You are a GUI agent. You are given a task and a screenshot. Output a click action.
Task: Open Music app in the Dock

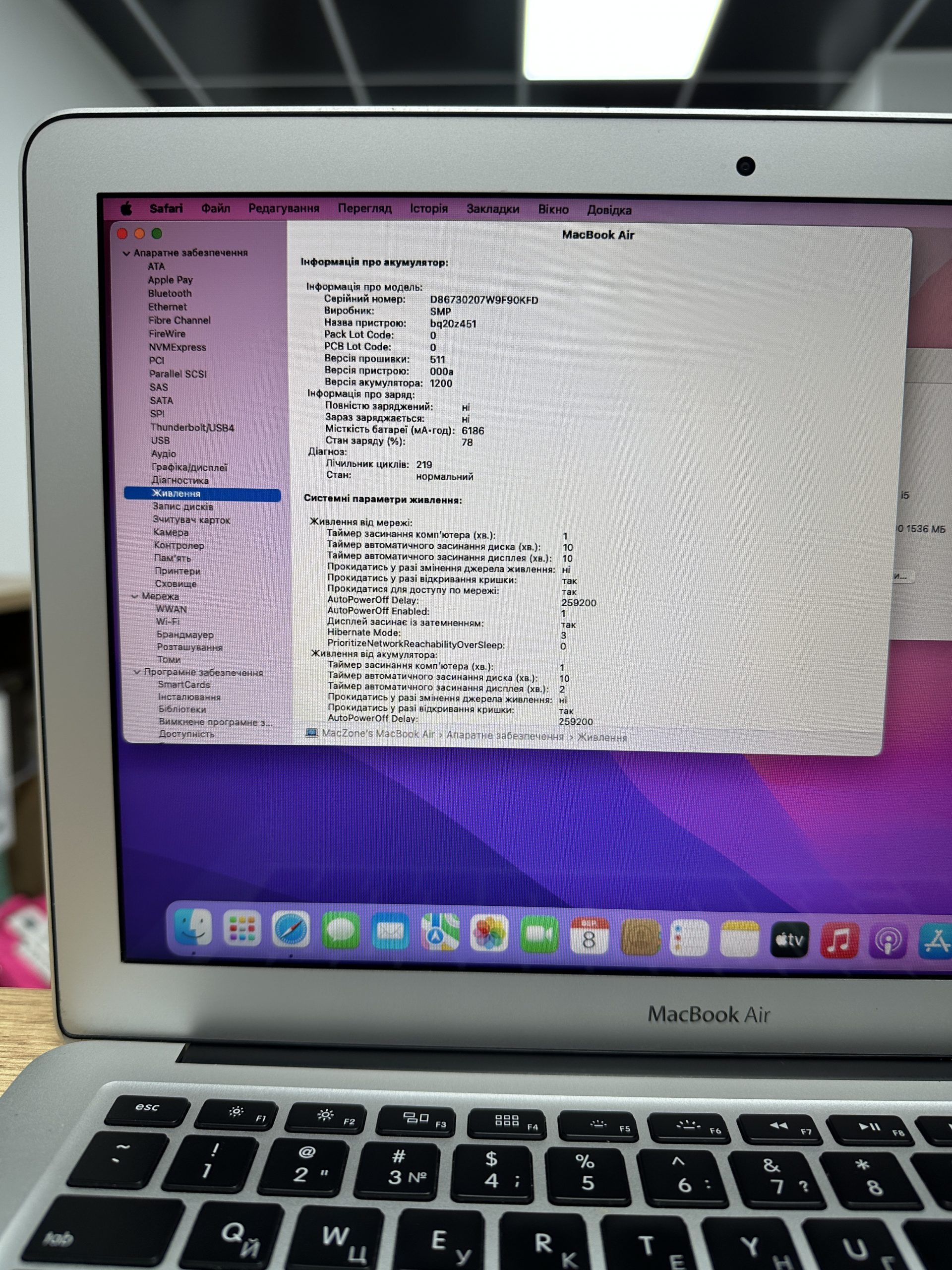tap(839, 941)
